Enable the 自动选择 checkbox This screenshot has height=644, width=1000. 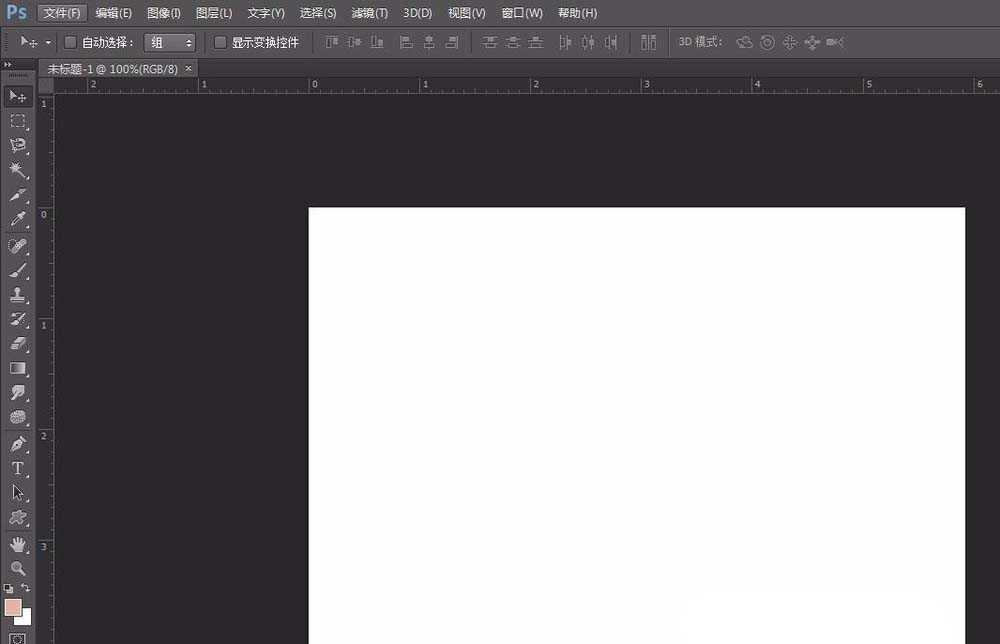coord(70,43)
